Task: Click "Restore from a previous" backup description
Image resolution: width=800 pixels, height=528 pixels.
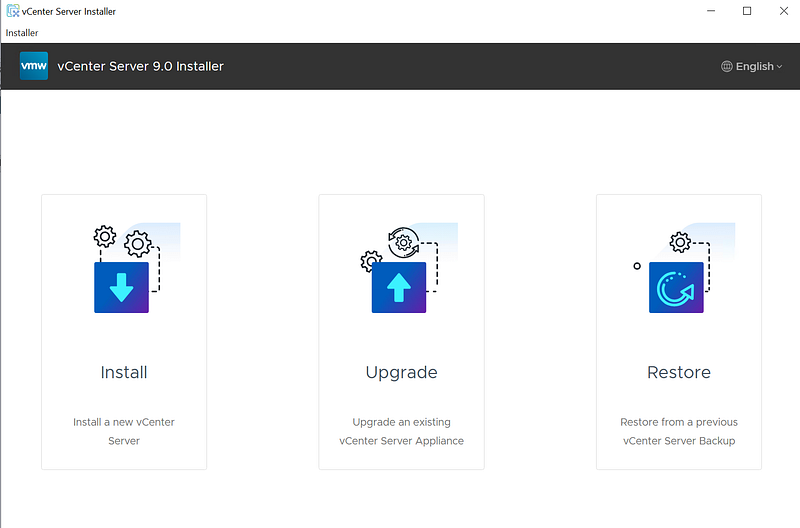Action: pyautogui.click(x=679, y=422)
